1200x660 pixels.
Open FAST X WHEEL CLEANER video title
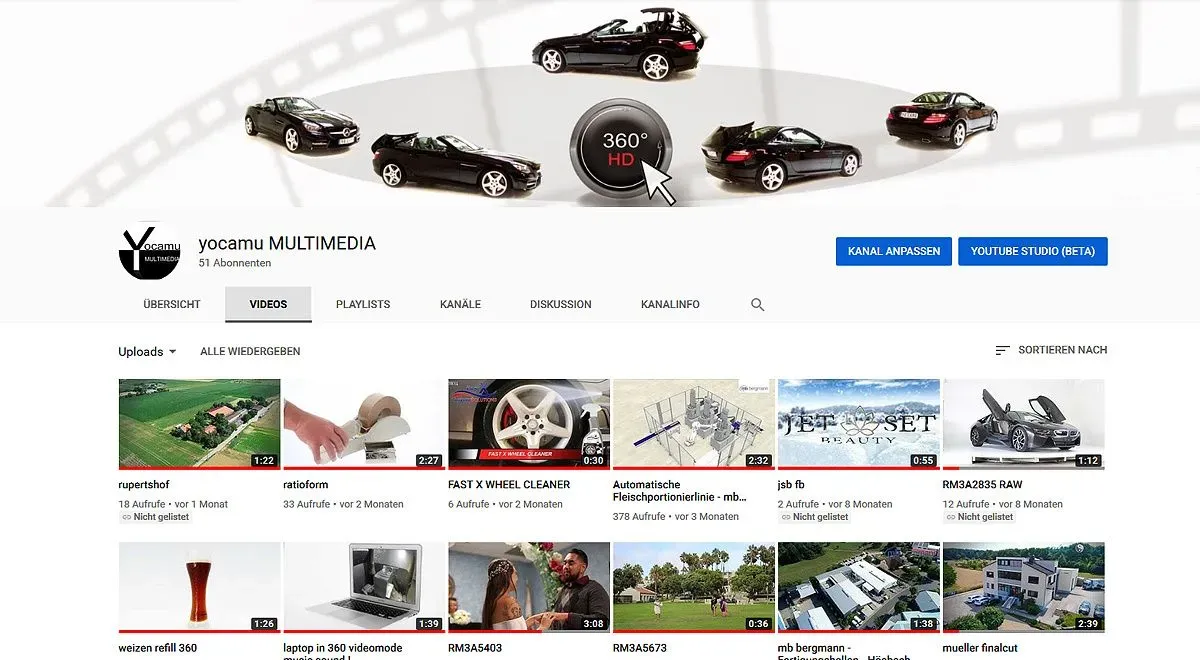pyautogui.click(x=509, y=485)
